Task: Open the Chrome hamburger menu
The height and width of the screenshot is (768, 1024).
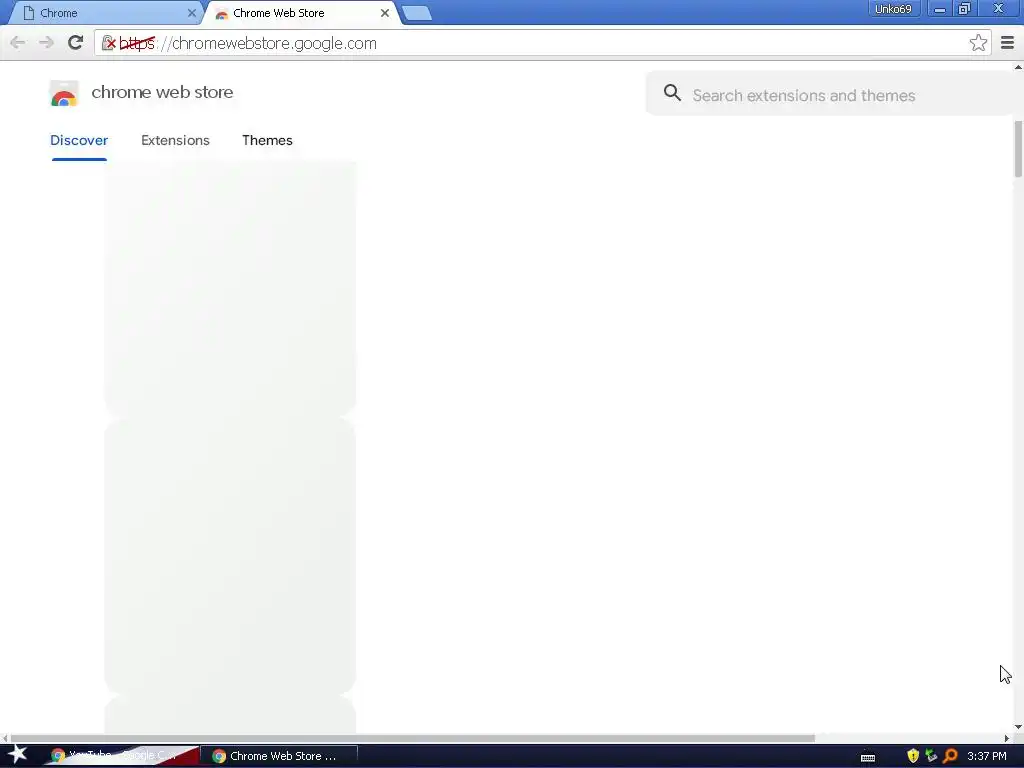Action: point(1007,43)
